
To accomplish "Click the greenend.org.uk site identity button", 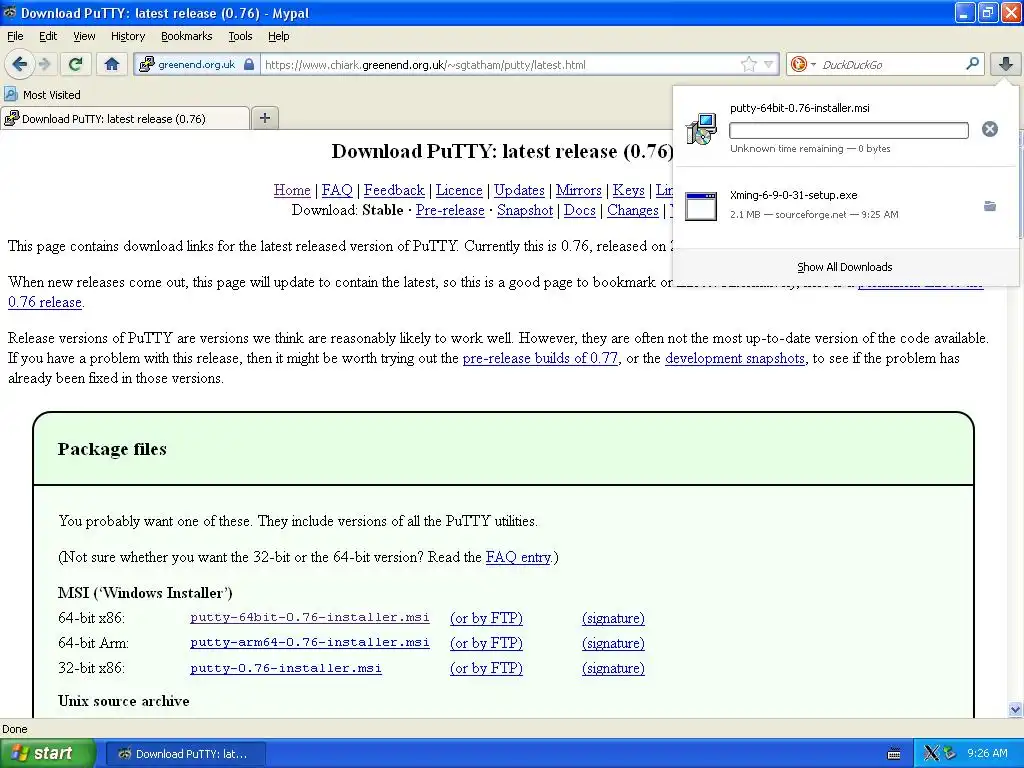I will tap(197, 64).
